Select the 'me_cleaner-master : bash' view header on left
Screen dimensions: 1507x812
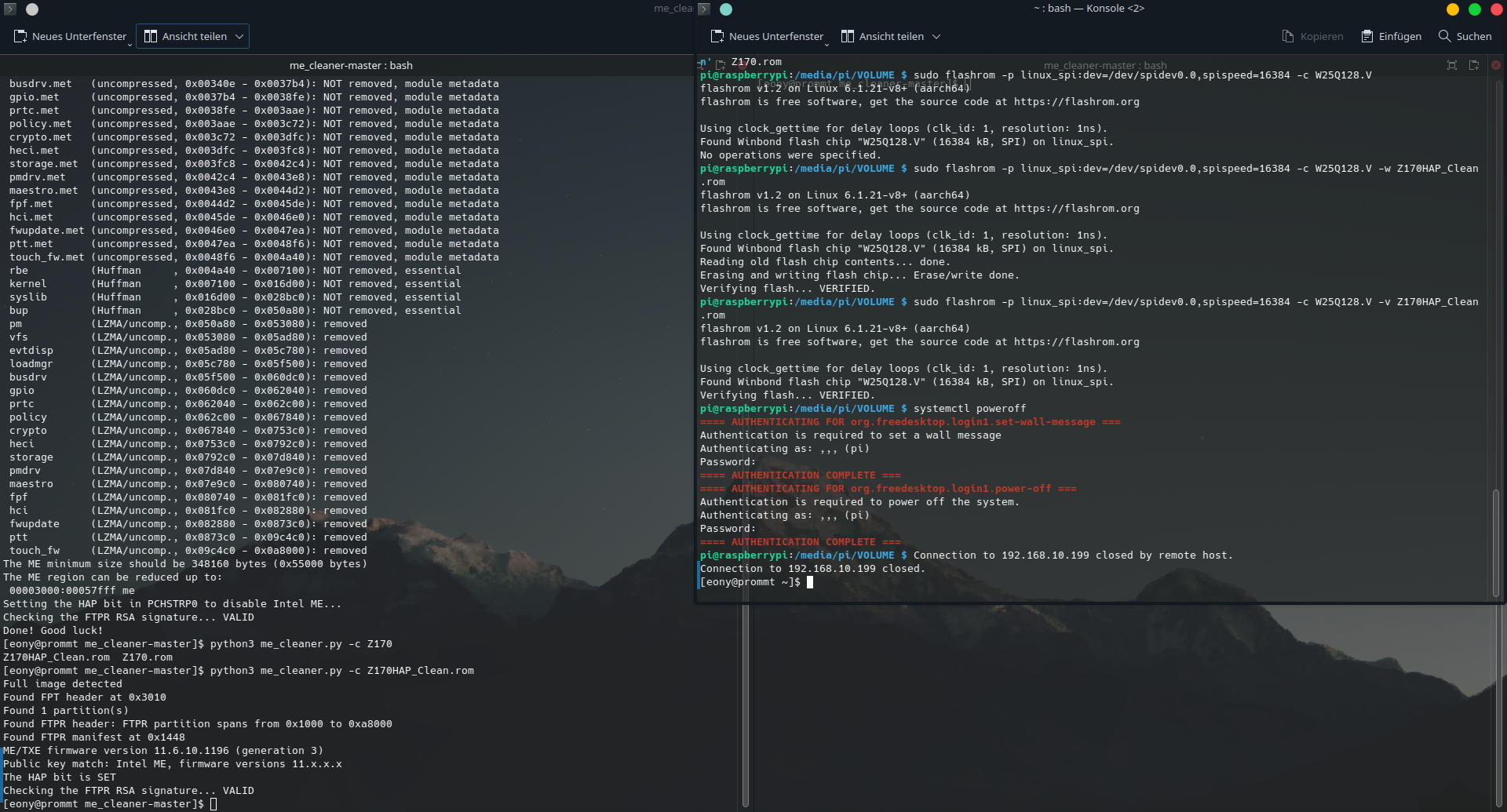(x=351, y=65)
